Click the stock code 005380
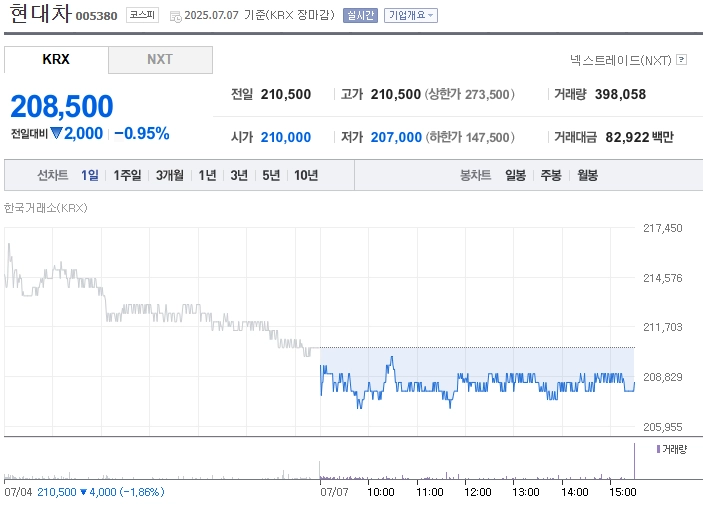This screenshot has width=703, height=505. (96, 16)
